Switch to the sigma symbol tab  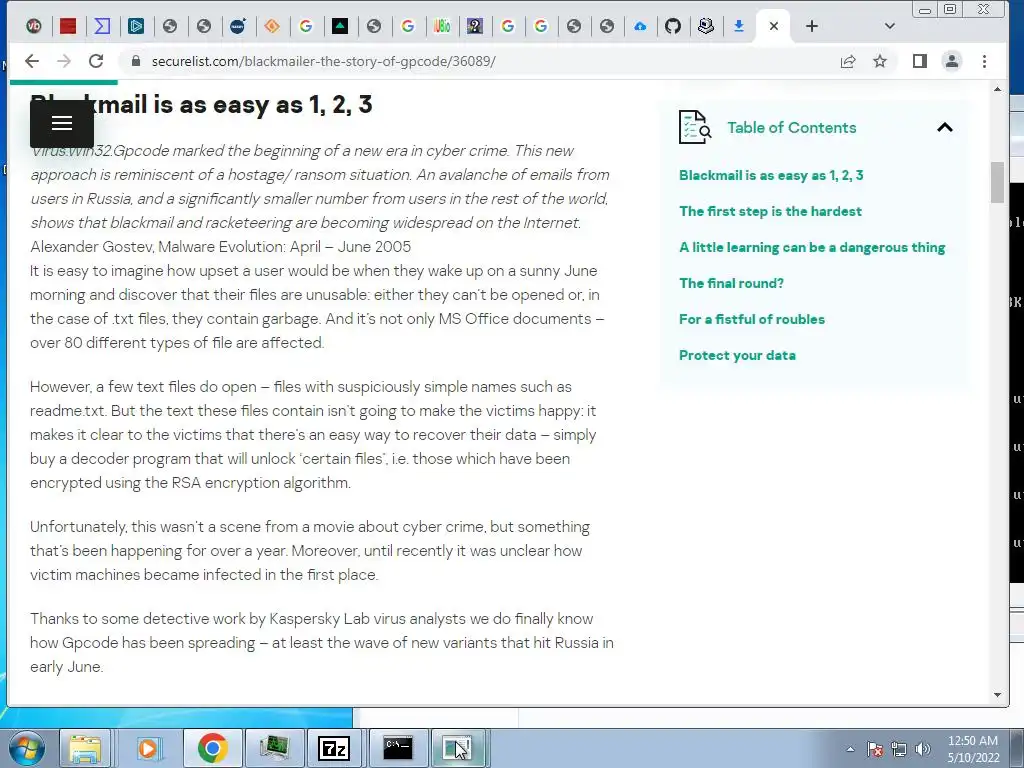click(x=102, y=26)
